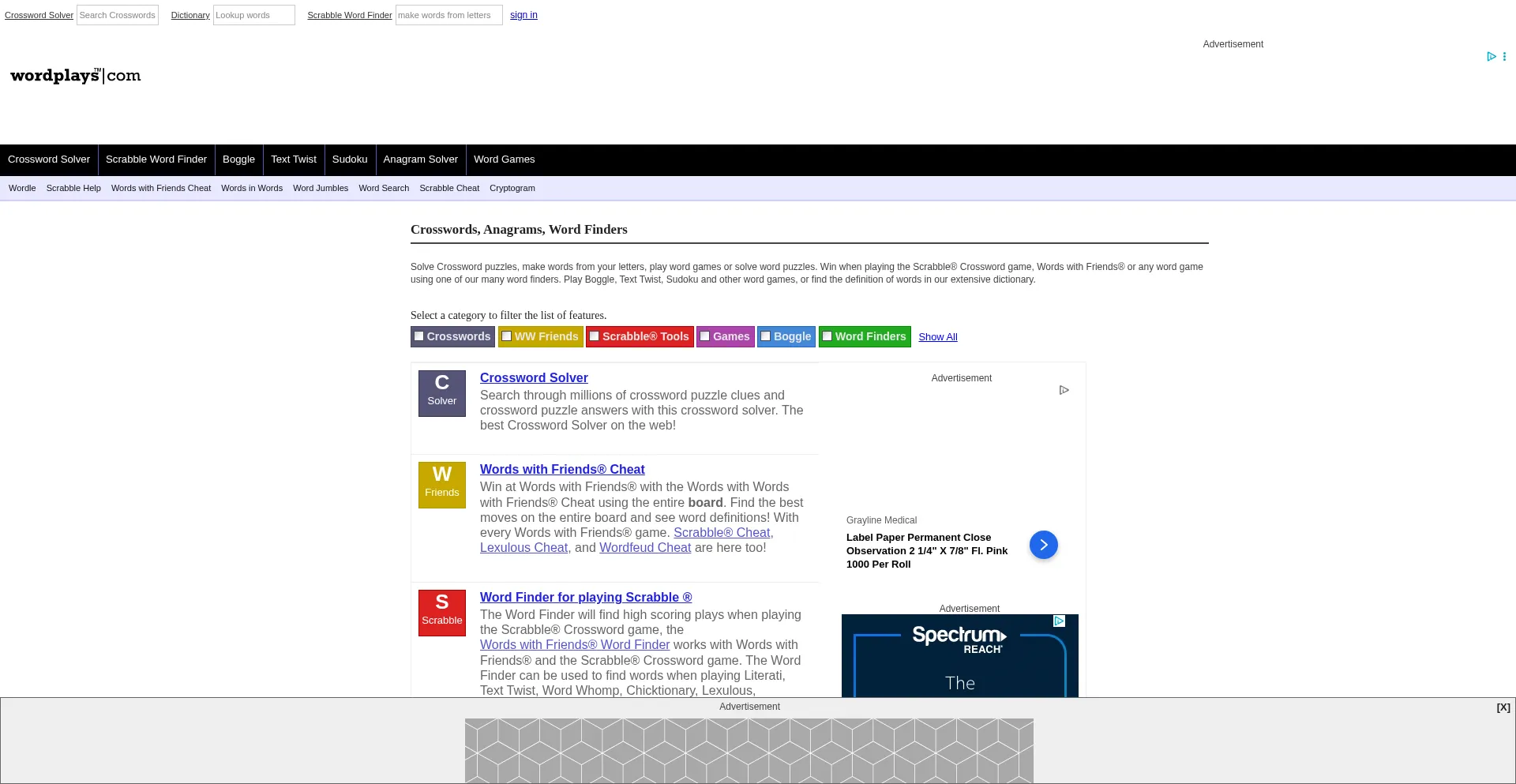Open the Crossword Solver heading link
The image size is (1516, 784).
[x=534, y=378]
